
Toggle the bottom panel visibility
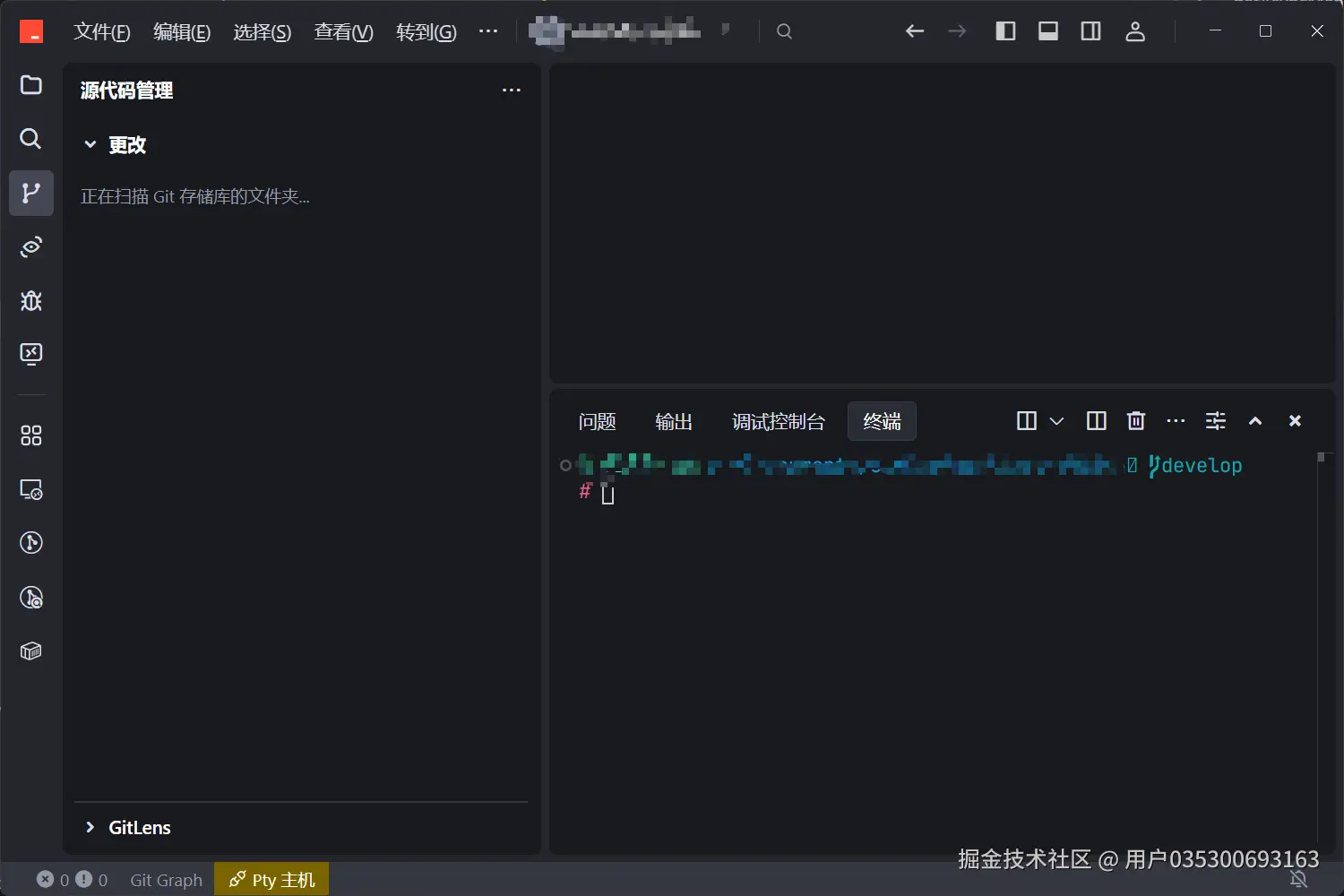tap(1048, 31)
